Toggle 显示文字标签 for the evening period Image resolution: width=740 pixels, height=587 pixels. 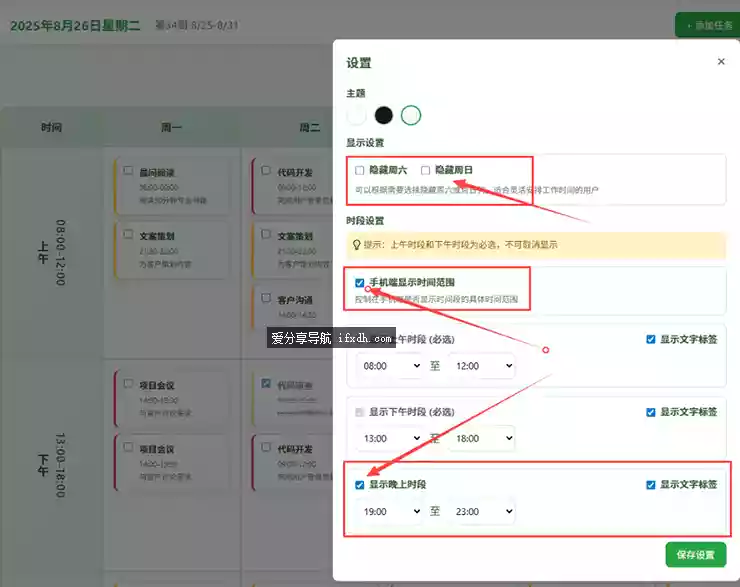(650, 485)
